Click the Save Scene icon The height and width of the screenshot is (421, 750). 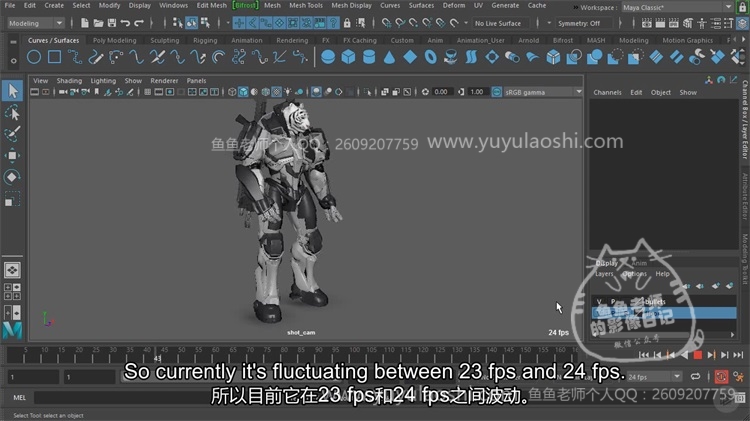coord(111,23)
